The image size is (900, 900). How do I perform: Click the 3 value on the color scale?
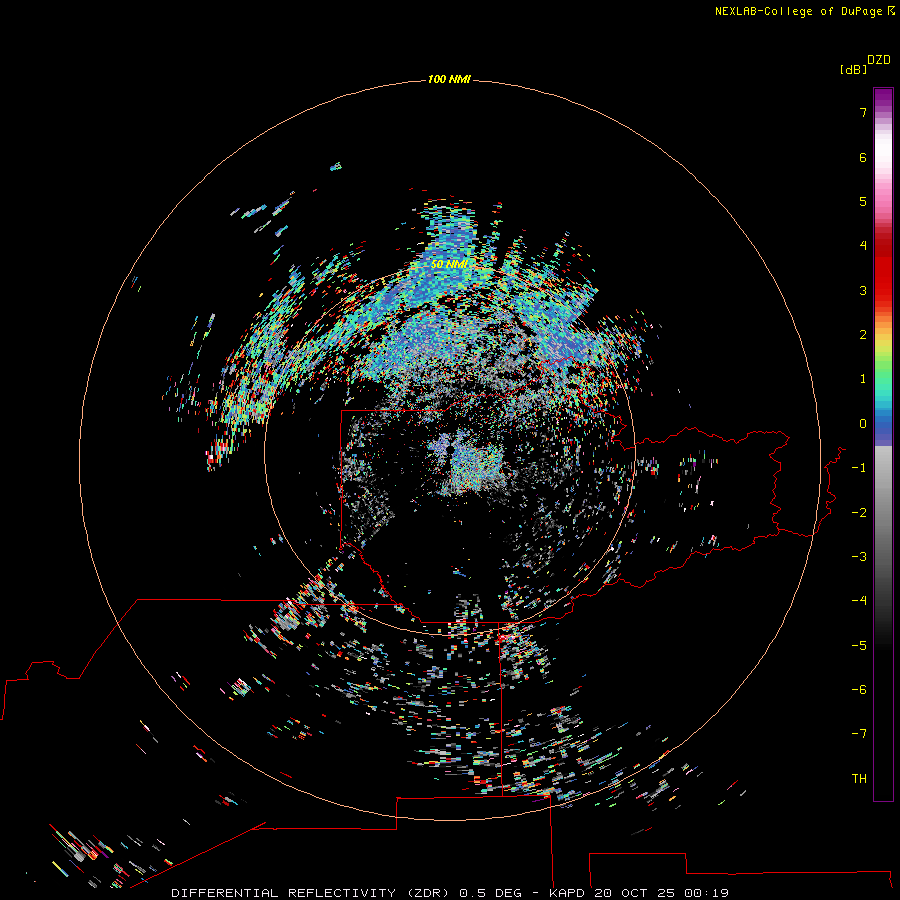[863, 291]
